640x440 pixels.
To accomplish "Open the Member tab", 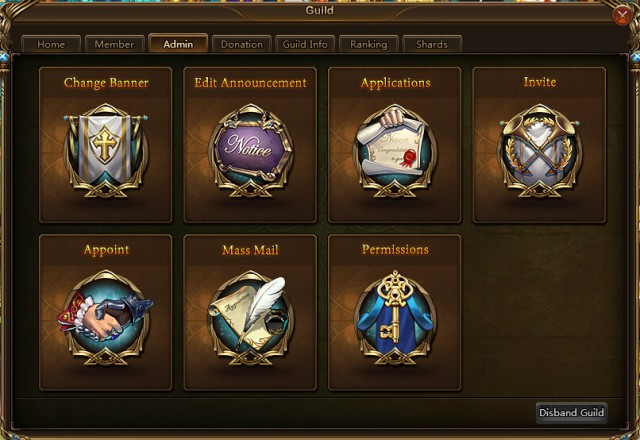I will click(114, 44).
